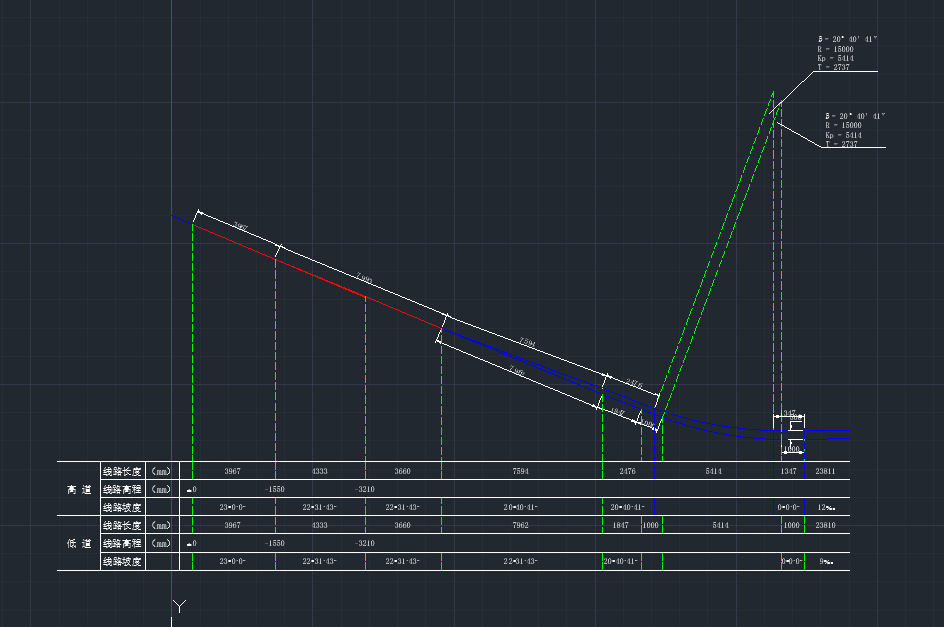The width and height of the screenshot is (944, 627).
Task: Click the 高道 row header label
Action: click(x=78, y=489)
